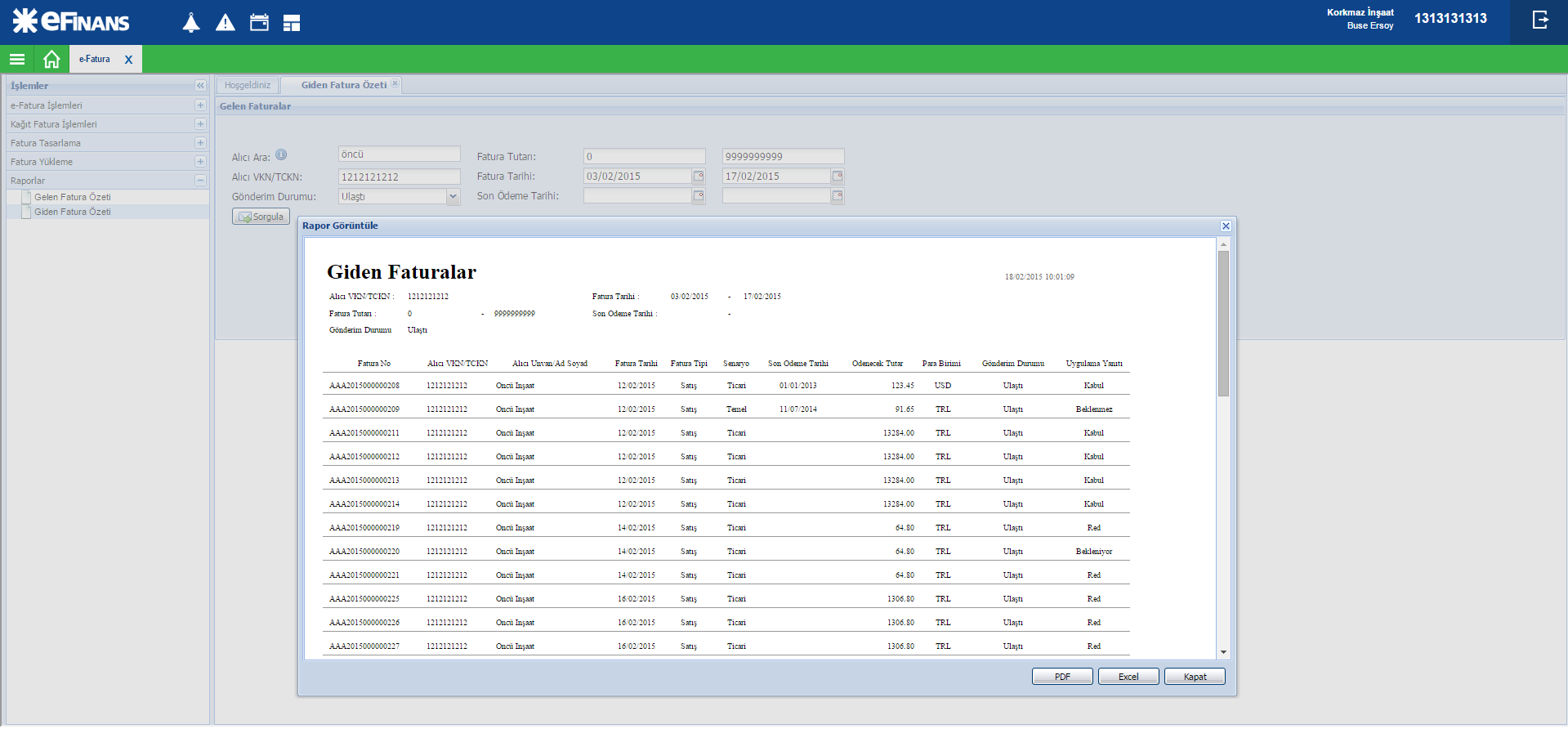Click Fatura Tutarı minimum field
The height and width of the screenshot is (729, 1568).
click(645, 156)
